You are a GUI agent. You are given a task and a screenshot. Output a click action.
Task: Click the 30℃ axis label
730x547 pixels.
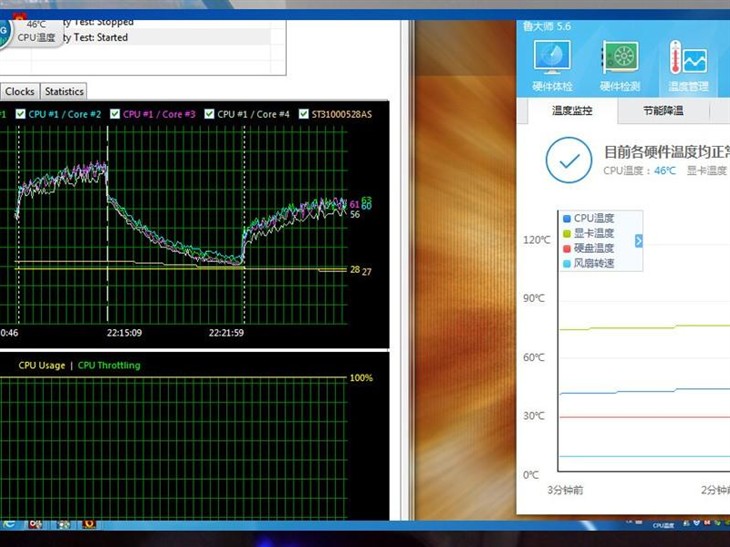(534, 416)
